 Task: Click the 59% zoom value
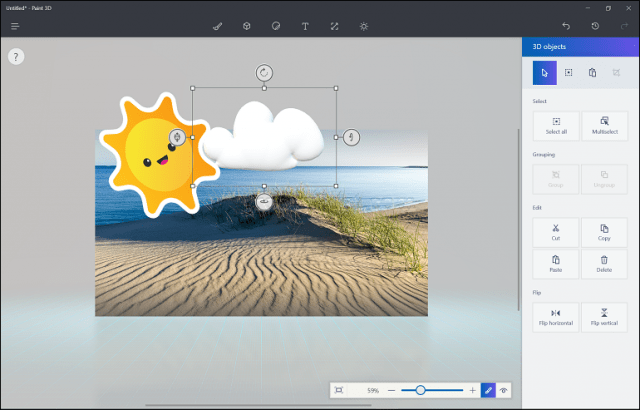373,390
